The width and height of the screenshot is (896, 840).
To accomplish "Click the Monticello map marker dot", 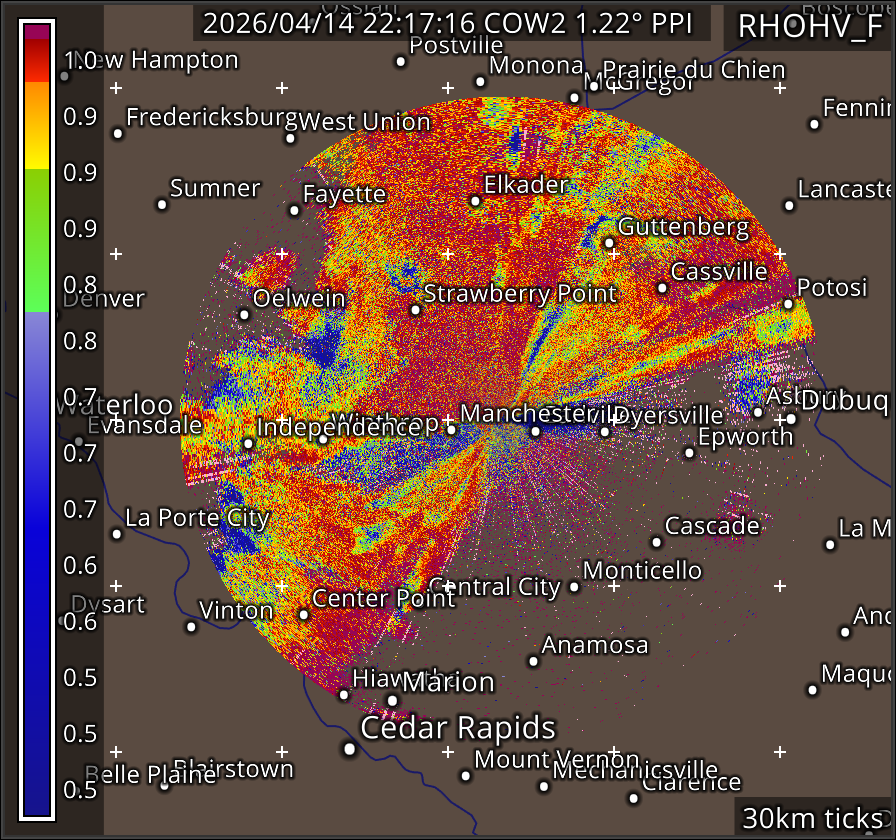I will pyautogui.click(x=574, y=586).
